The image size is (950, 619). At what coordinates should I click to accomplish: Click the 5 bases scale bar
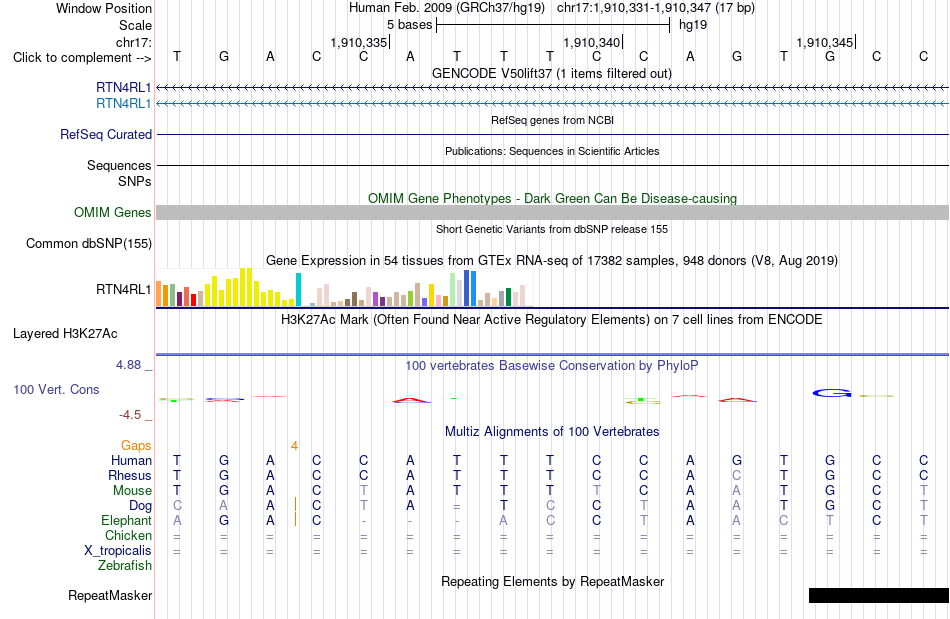pyautogui.click(x=553, y=25)
